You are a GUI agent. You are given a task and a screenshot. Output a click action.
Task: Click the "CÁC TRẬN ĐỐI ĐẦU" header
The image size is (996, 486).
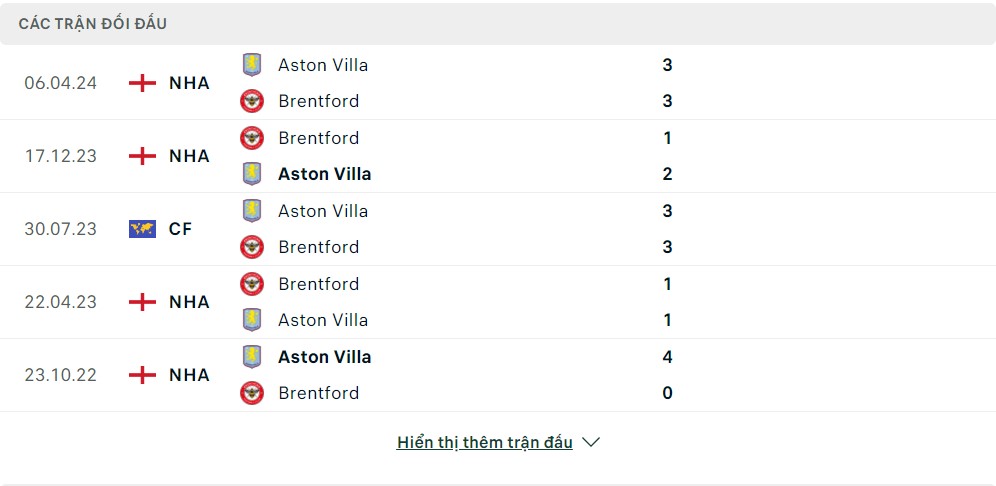[93, 23]
